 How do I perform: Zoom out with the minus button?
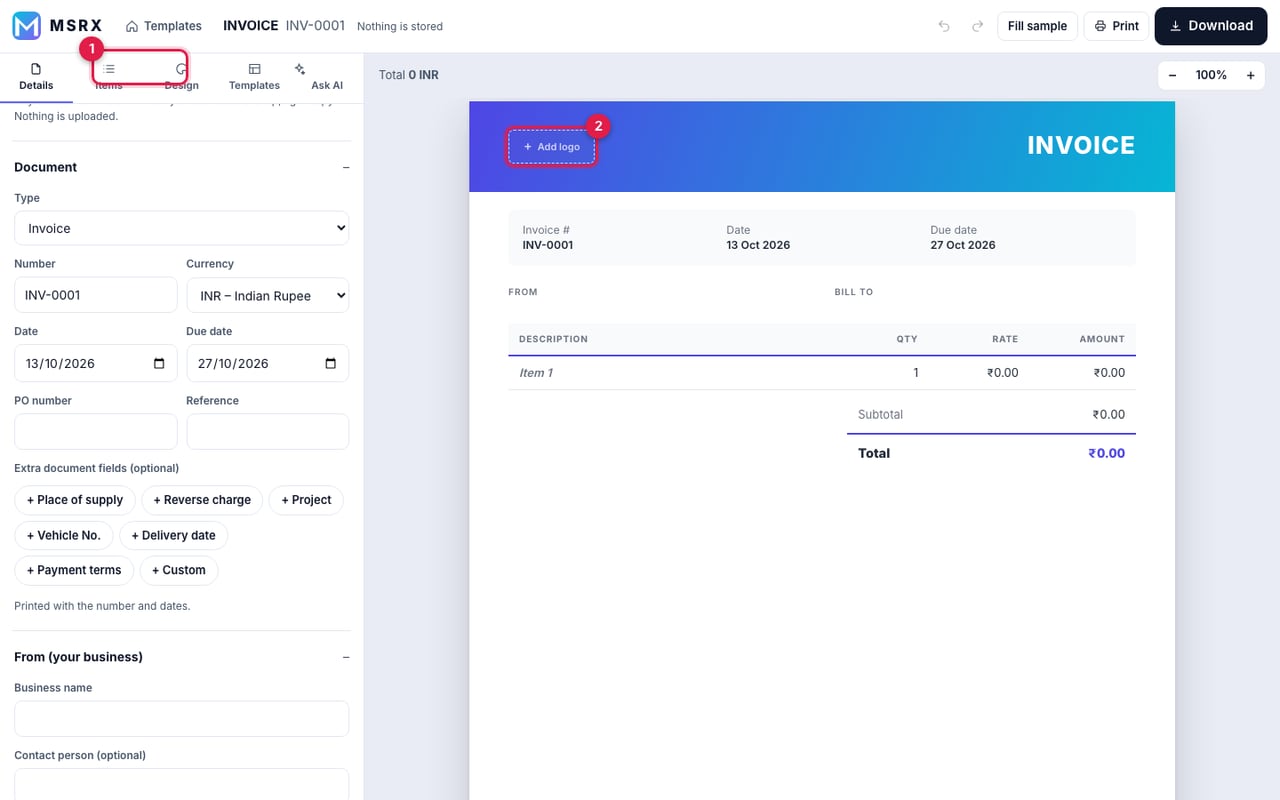point(1173,75)
